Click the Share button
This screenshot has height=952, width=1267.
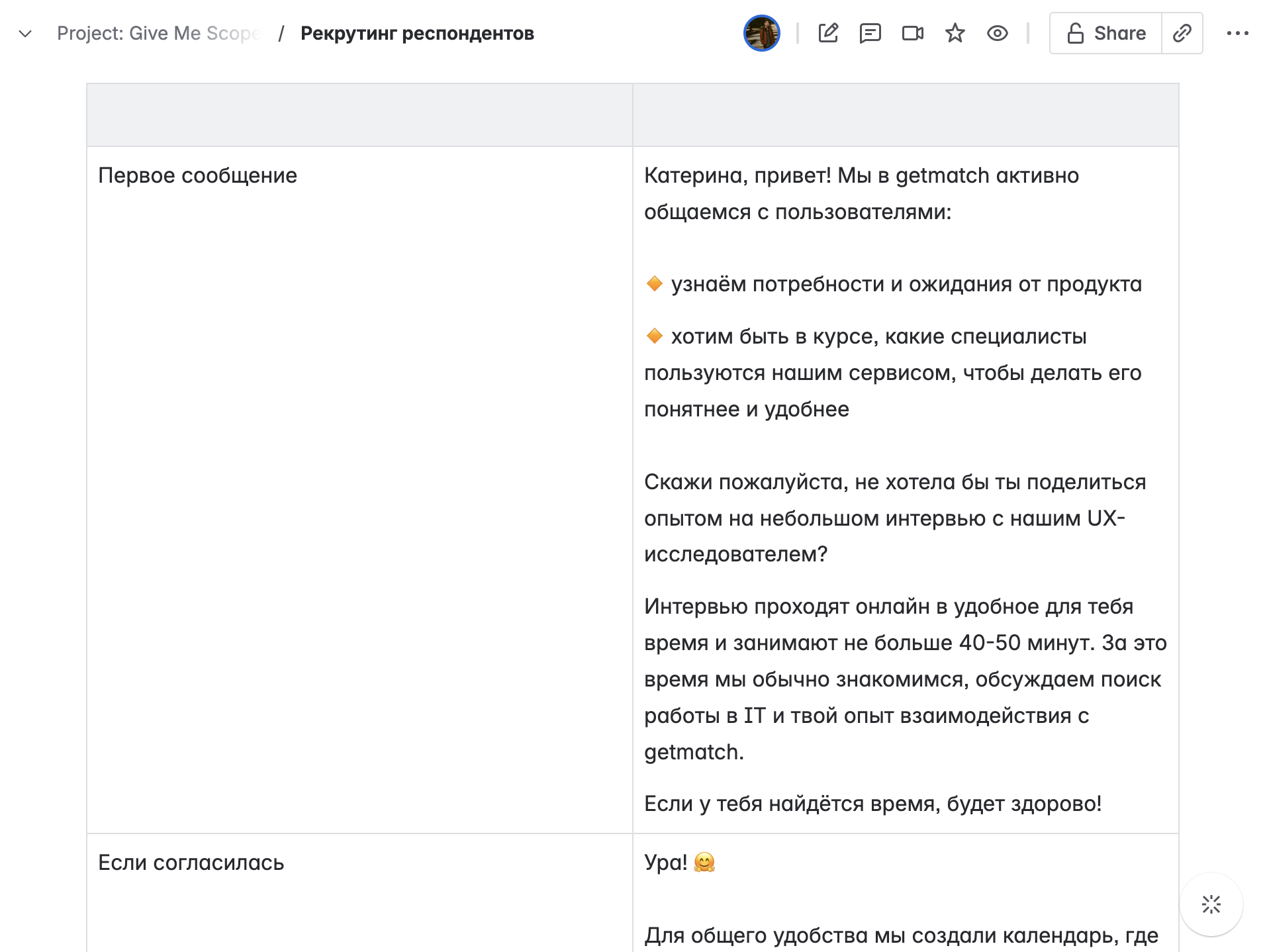1105,33
